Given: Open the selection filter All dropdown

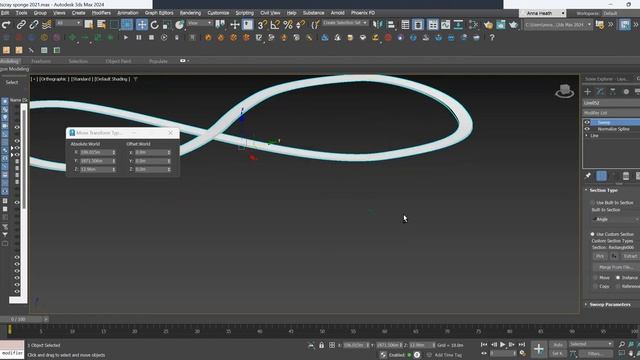Looking at the screenshot, I should (69, 23).
